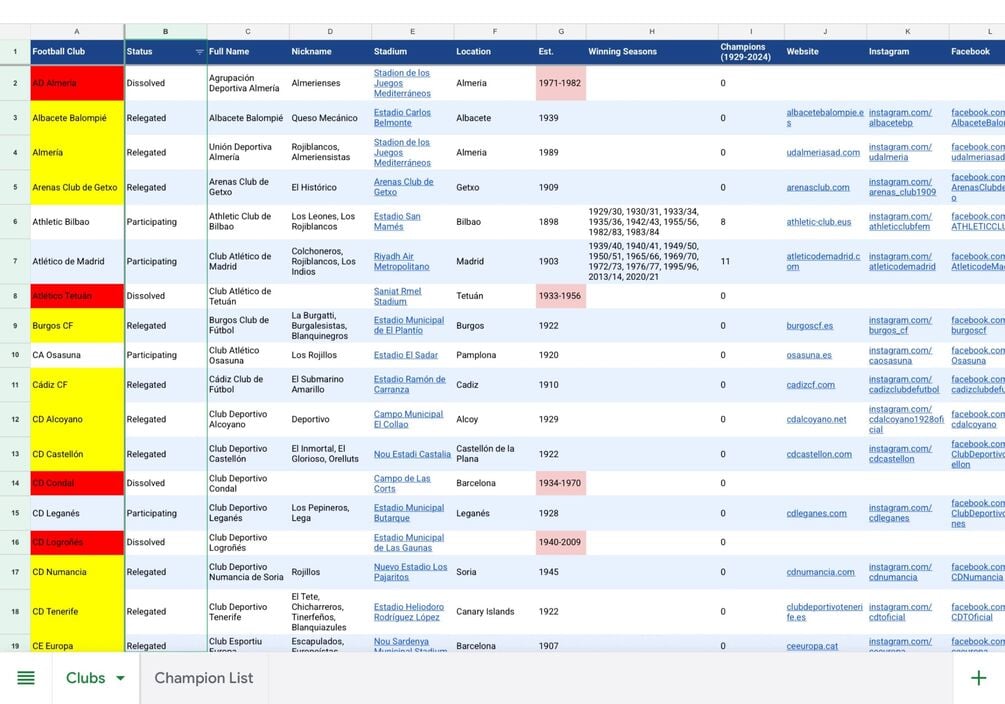Open udalmeriasad.com website link

point(823,153)
